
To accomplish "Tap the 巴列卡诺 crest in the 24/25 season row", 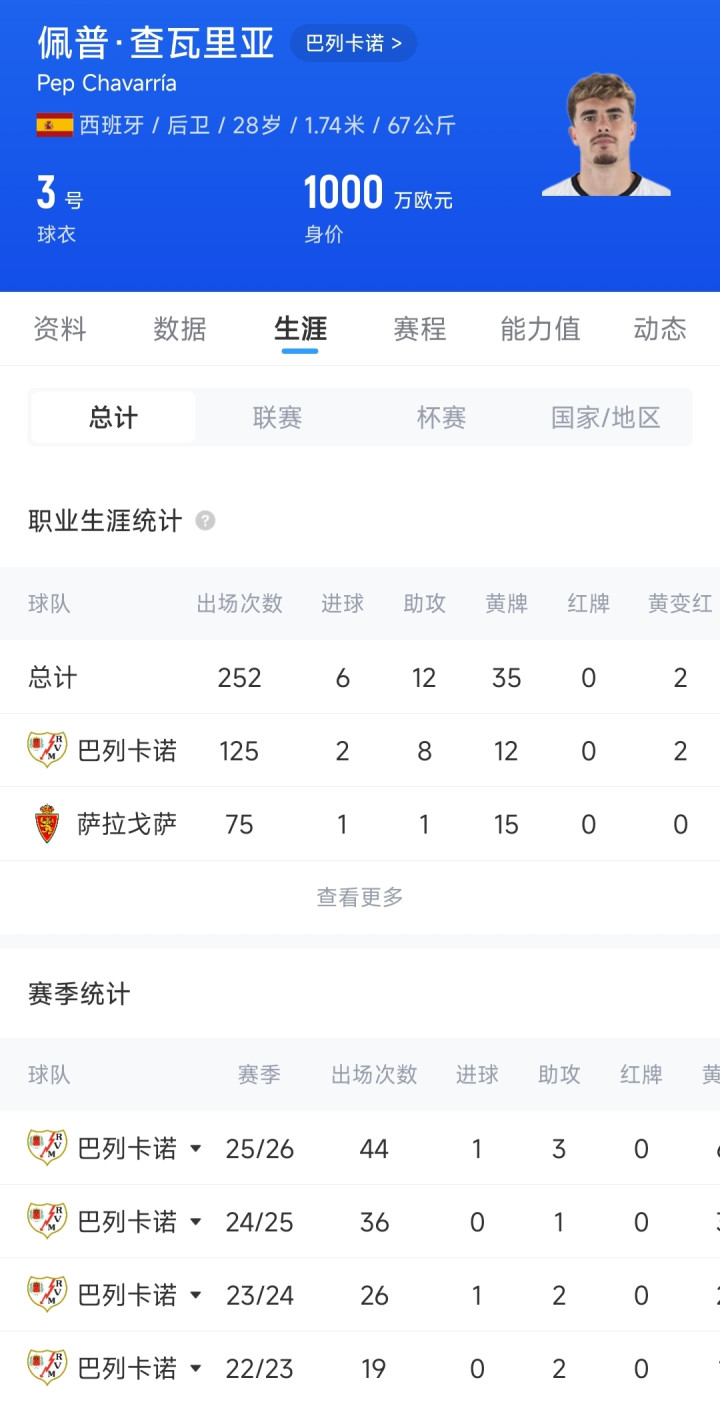I will tap(47, 1221).
